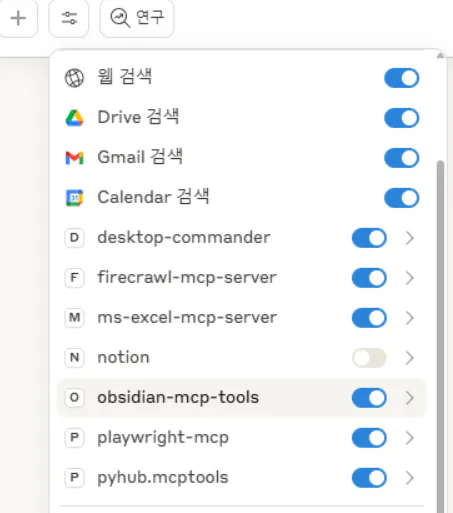
Task: Open obsidian-mcp-tools submenu chevron
Action: pos(410,398)
